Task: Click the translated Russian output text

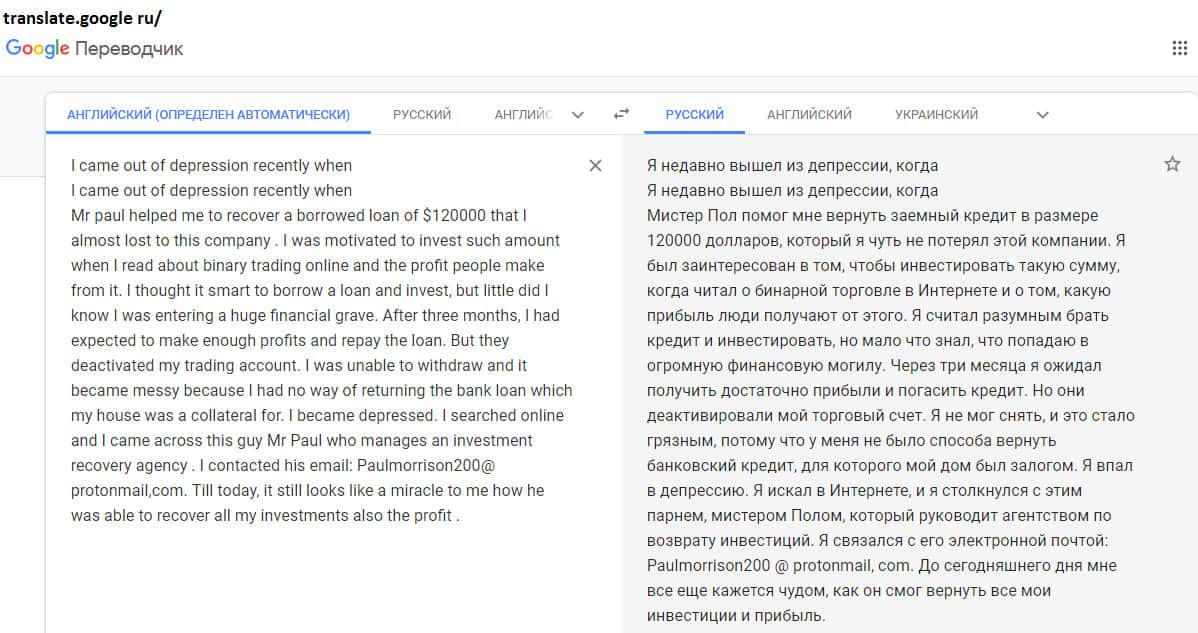Action: [x=890, y=390]
